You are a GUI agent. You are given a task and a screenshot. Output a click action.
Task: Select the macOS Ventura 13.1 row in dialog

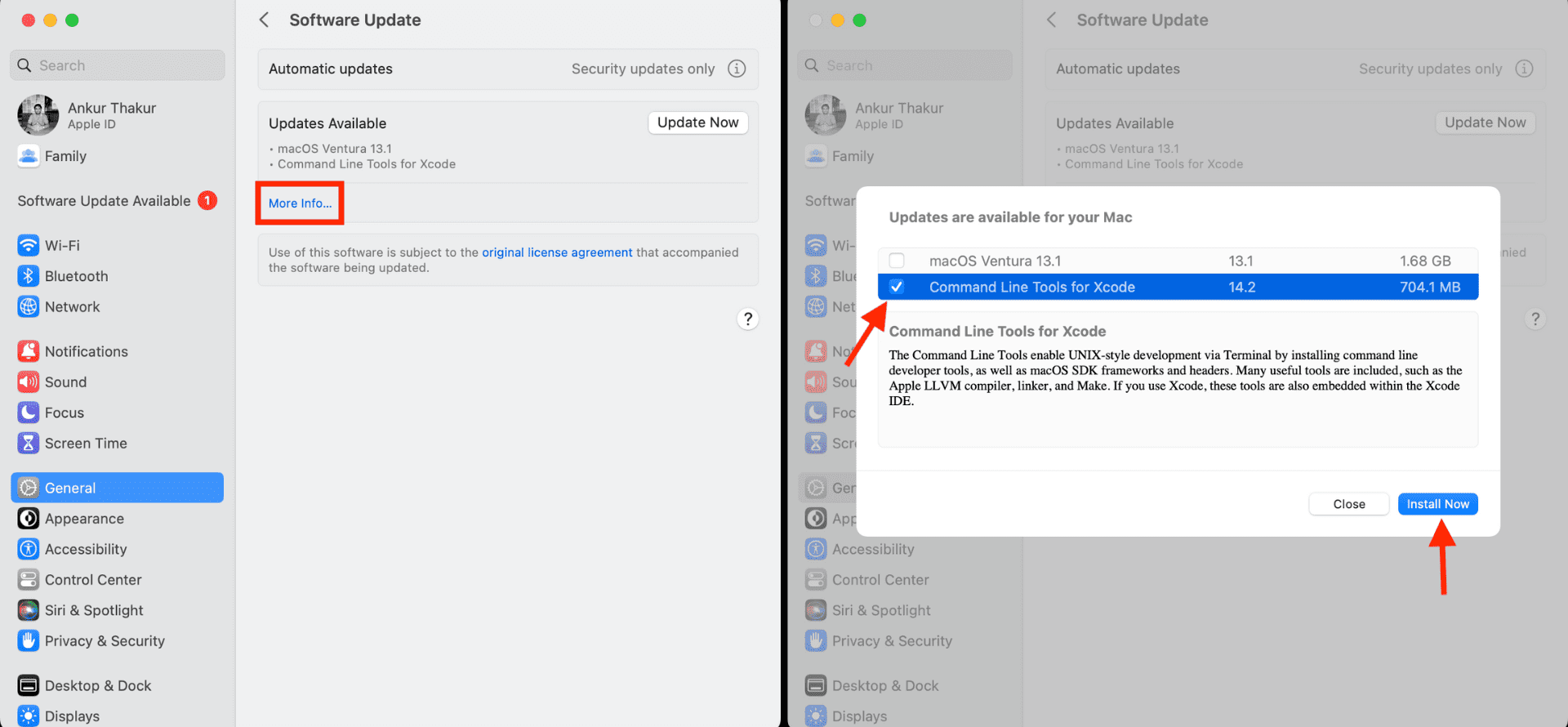click(x=1178, y=261)
